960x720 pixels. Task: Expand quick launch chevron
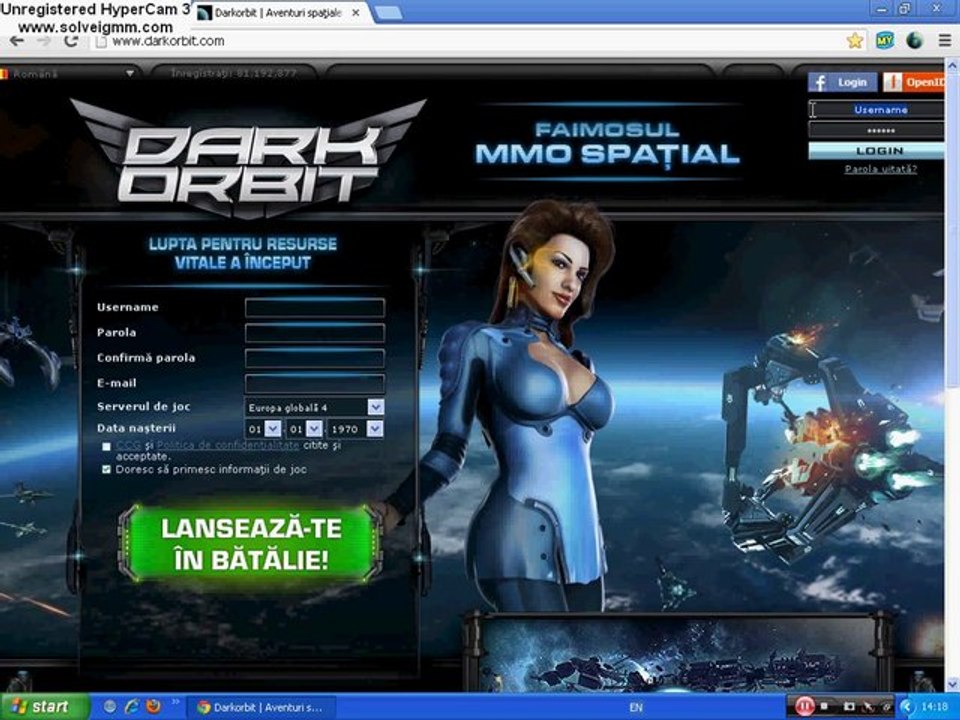(x=175, y=702)
